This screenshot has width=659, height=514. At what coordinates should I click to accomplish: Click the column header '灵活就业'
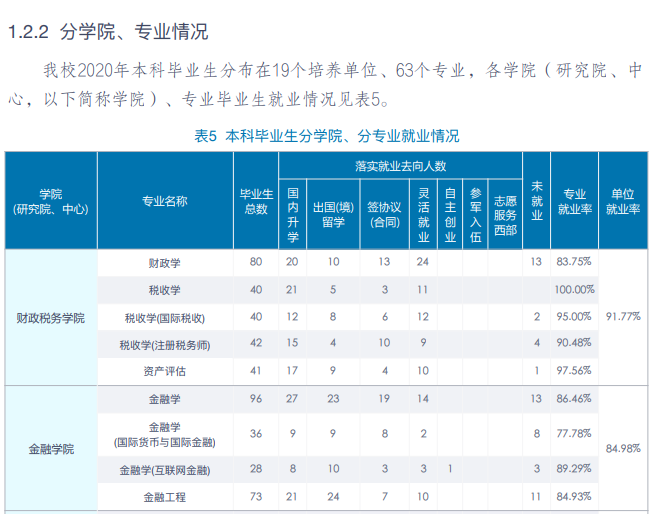pyautogui.click(x=424, y=215)
